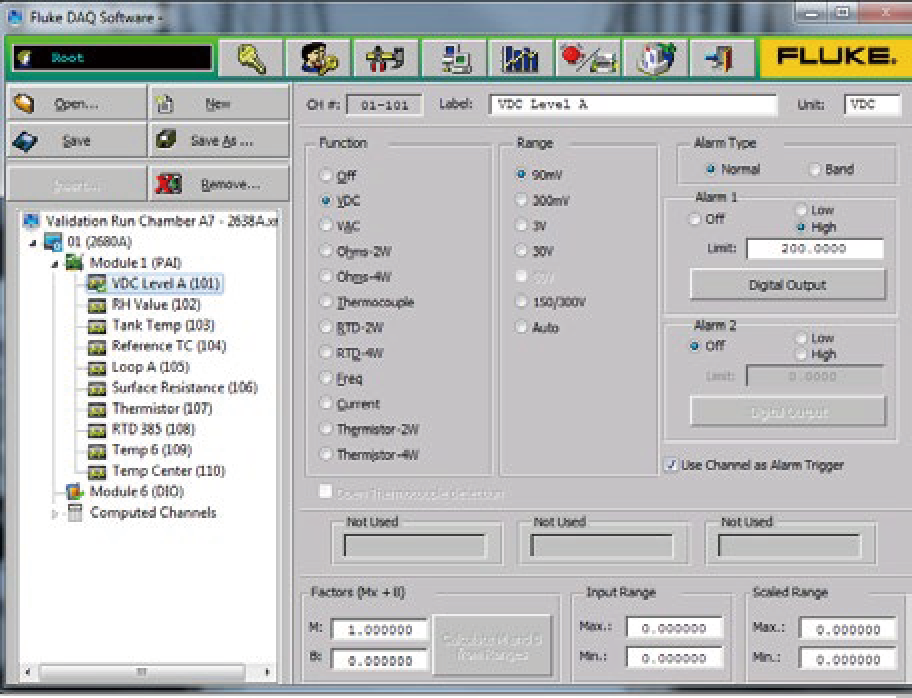Screen dimensions: 912x698
Task: Click the scrollbar right arrow in tree panel
Action: [x=267, y=672]
